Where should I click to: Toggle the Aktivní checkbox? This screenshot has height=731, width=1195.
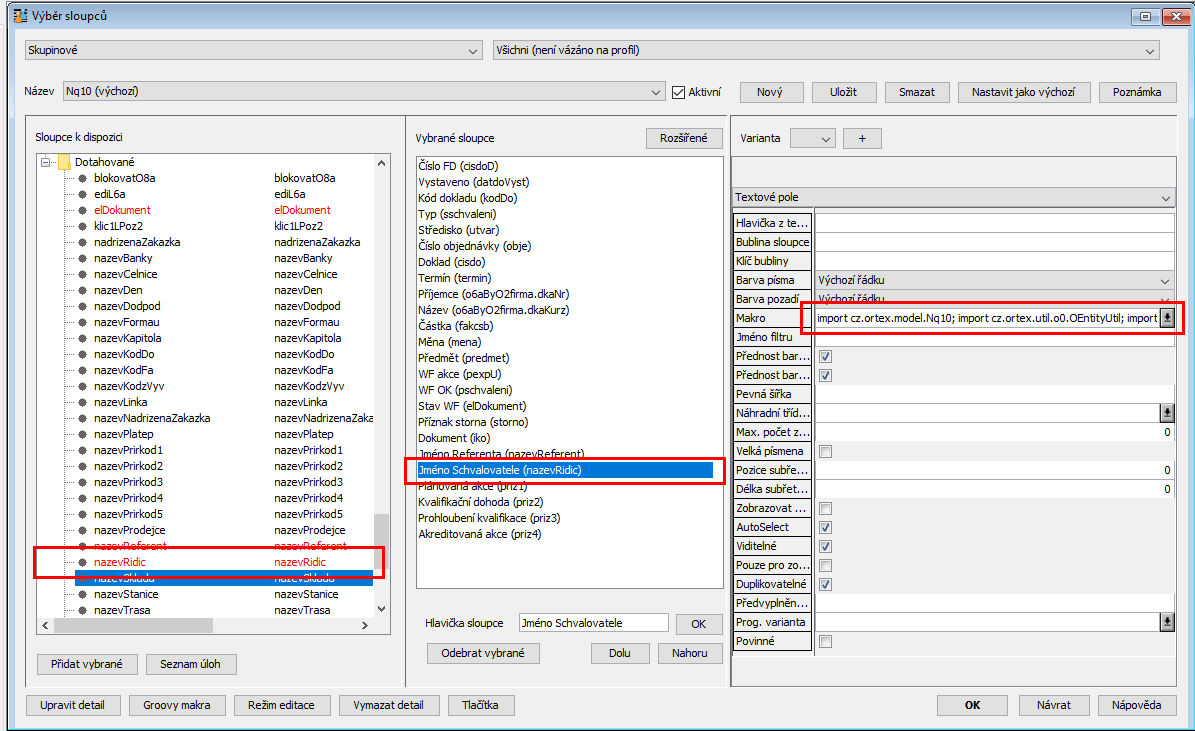click(x=679, y=92)
